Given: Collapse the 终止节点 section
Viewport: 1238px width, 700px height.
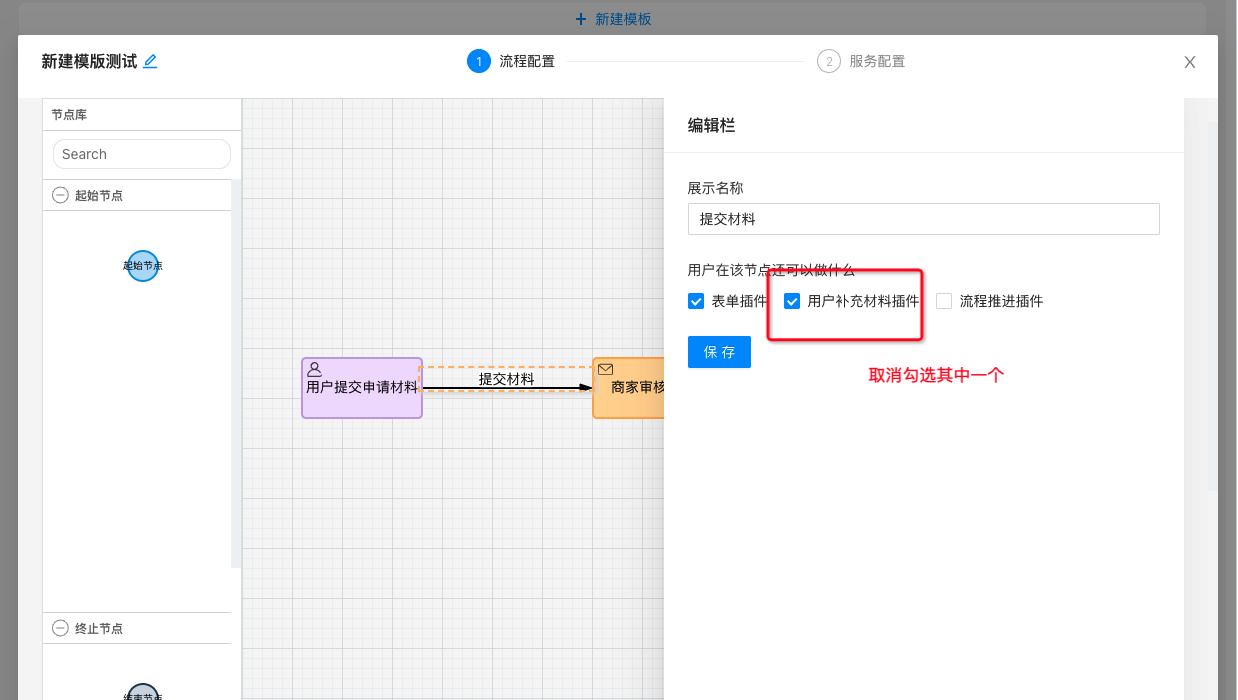Looking at the screenshot, I should coord(60,628).
